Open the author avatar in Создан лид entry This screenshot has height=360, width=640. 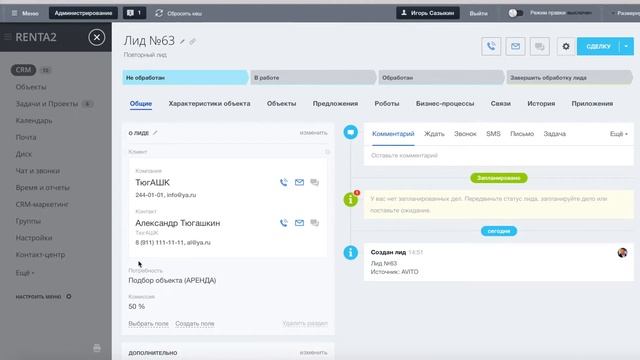point(622,253)
